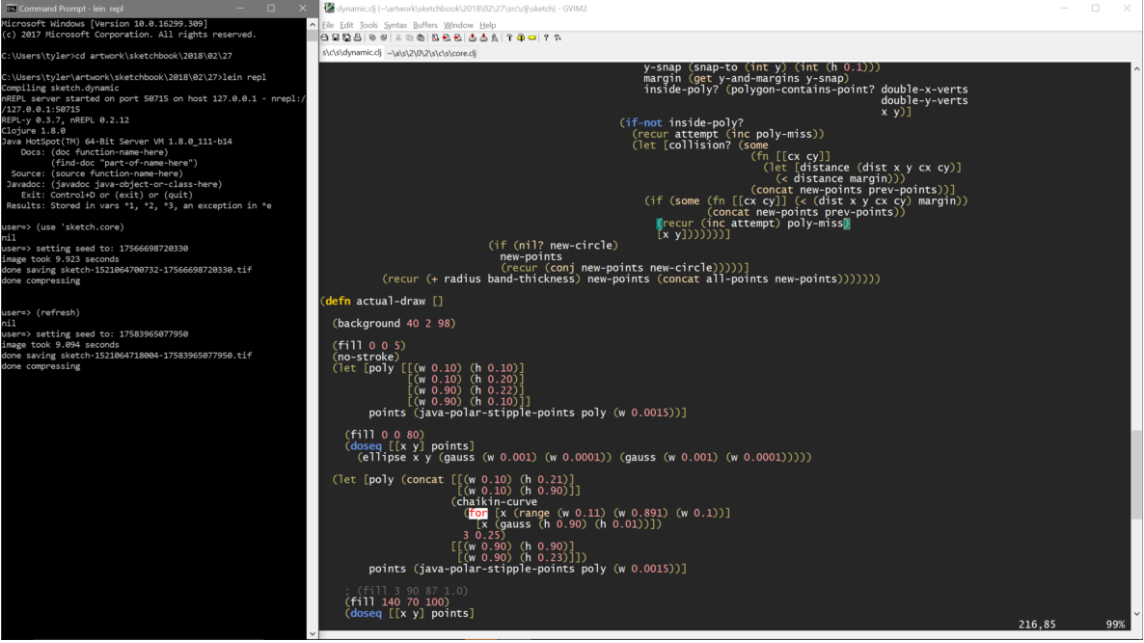Click the '216,85' cursor position indicator
1144x643 pixels.
1037,625
